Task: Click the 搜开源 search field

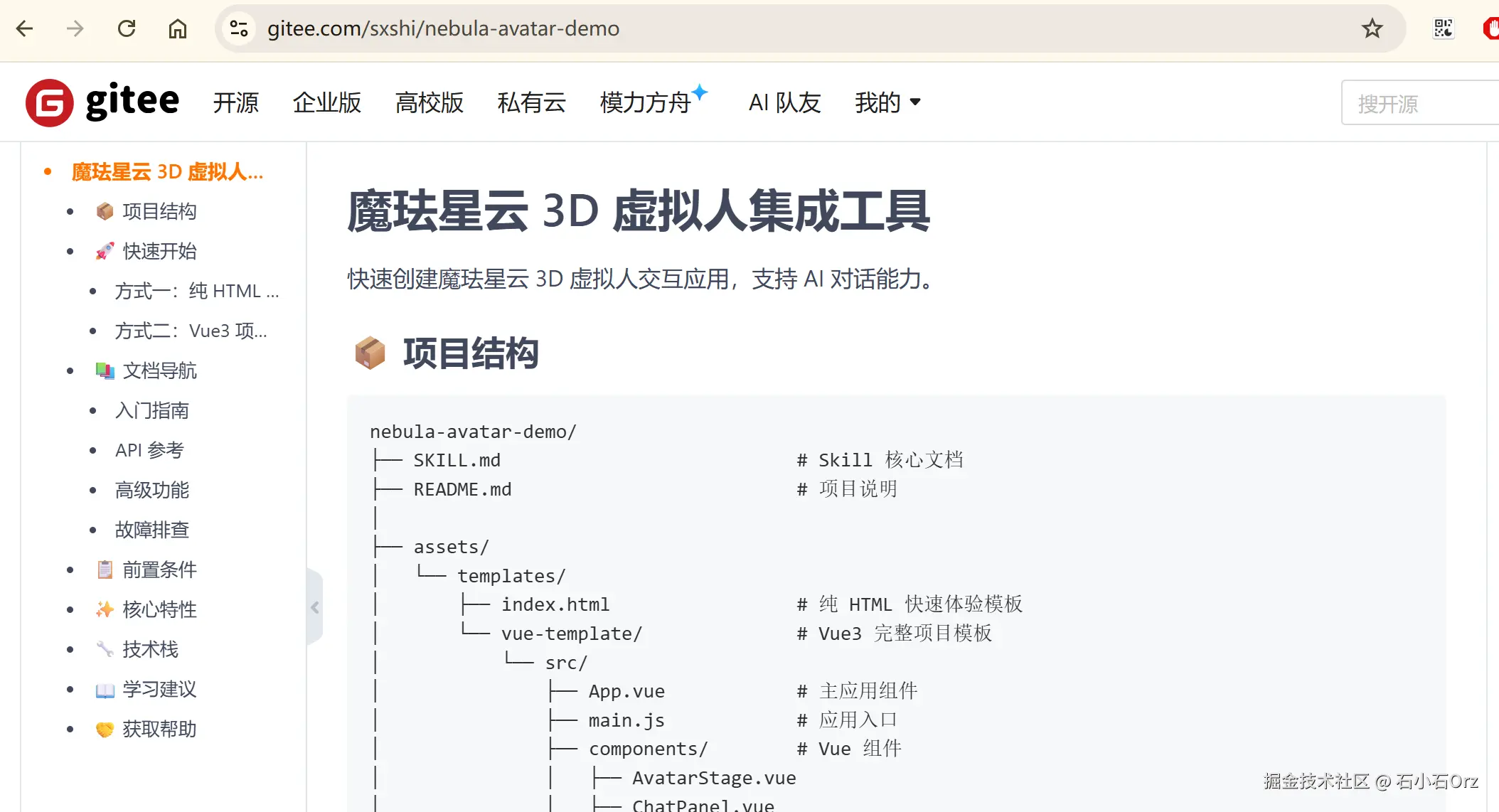Action: [1420, 103]
